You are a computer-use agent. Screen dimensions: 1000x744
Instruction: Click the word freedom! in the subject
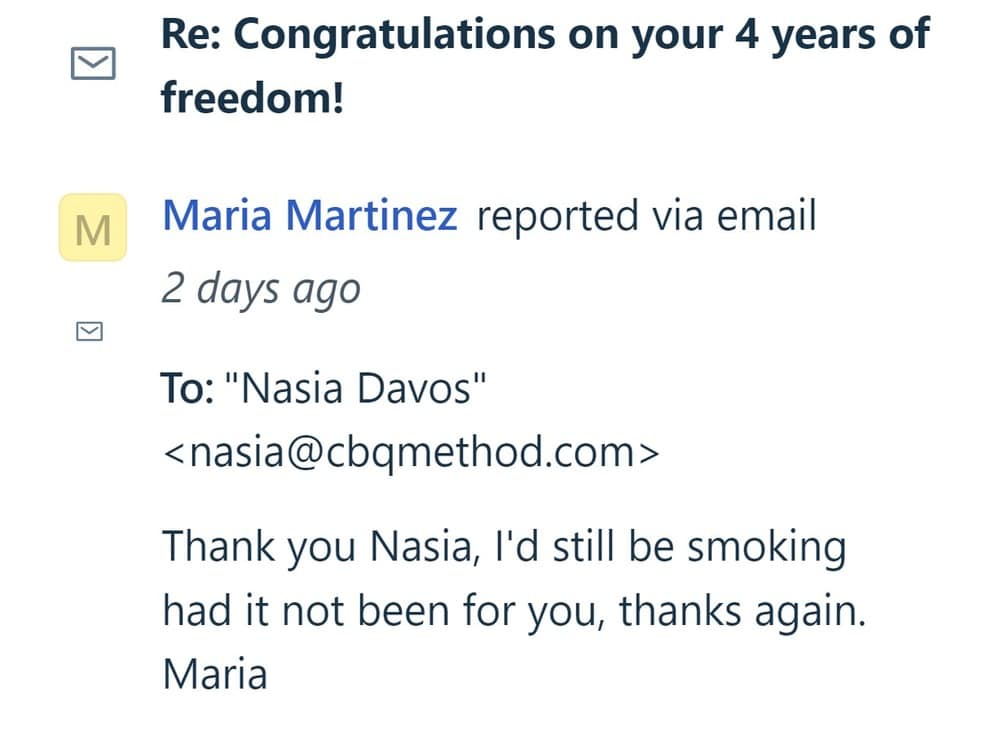coord(252,98)
